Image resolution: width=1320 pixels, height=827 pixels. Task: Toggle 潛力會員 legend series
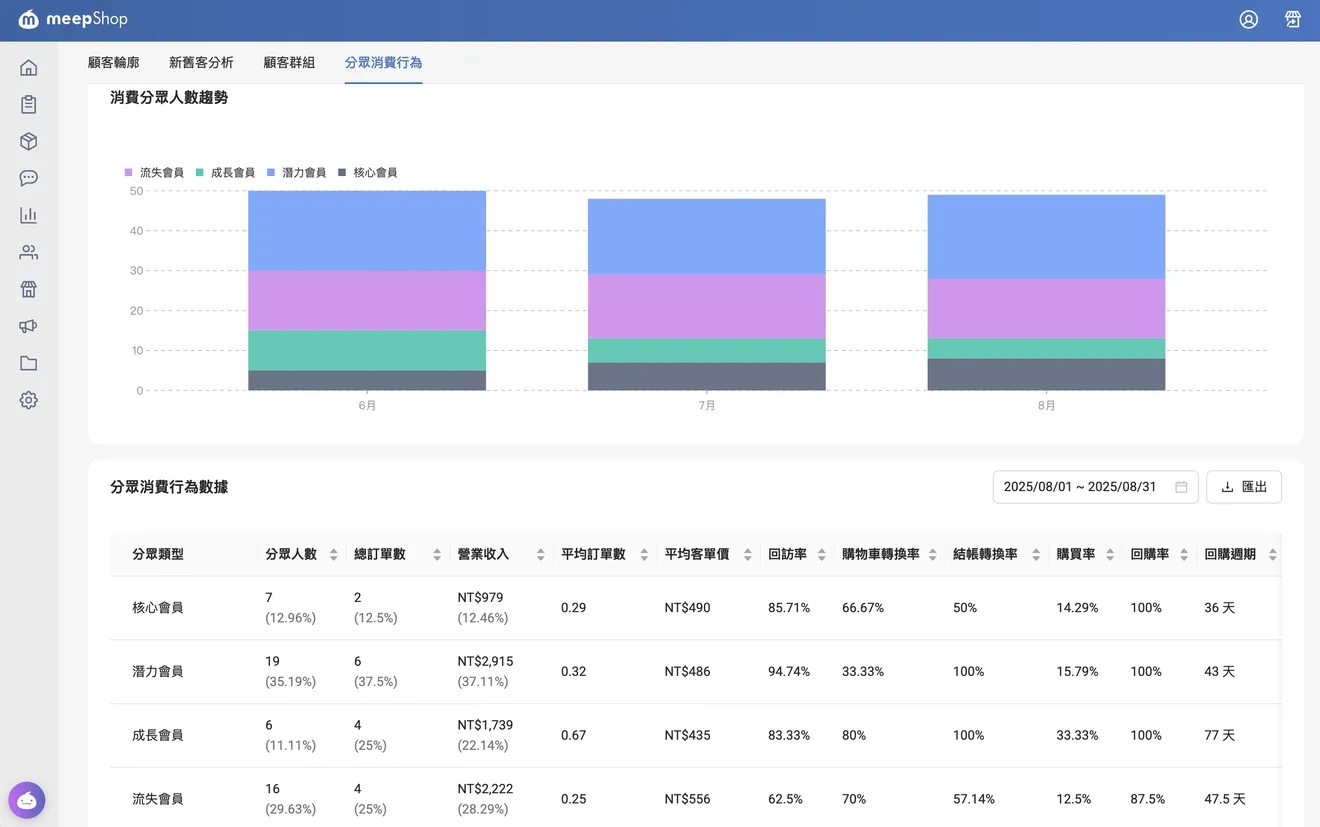pos(296,172)
